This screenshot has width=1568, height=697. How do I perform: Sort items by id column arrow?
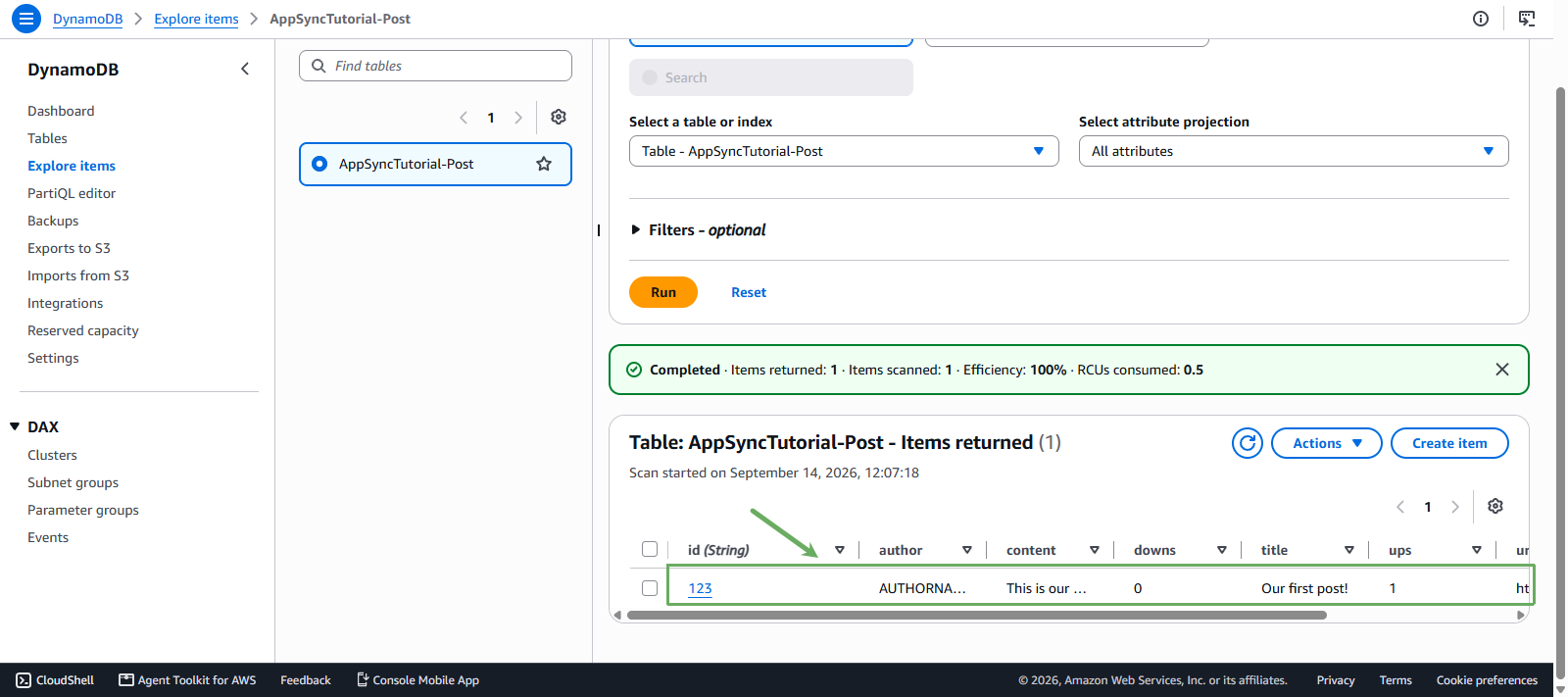(x=840, y=550)
